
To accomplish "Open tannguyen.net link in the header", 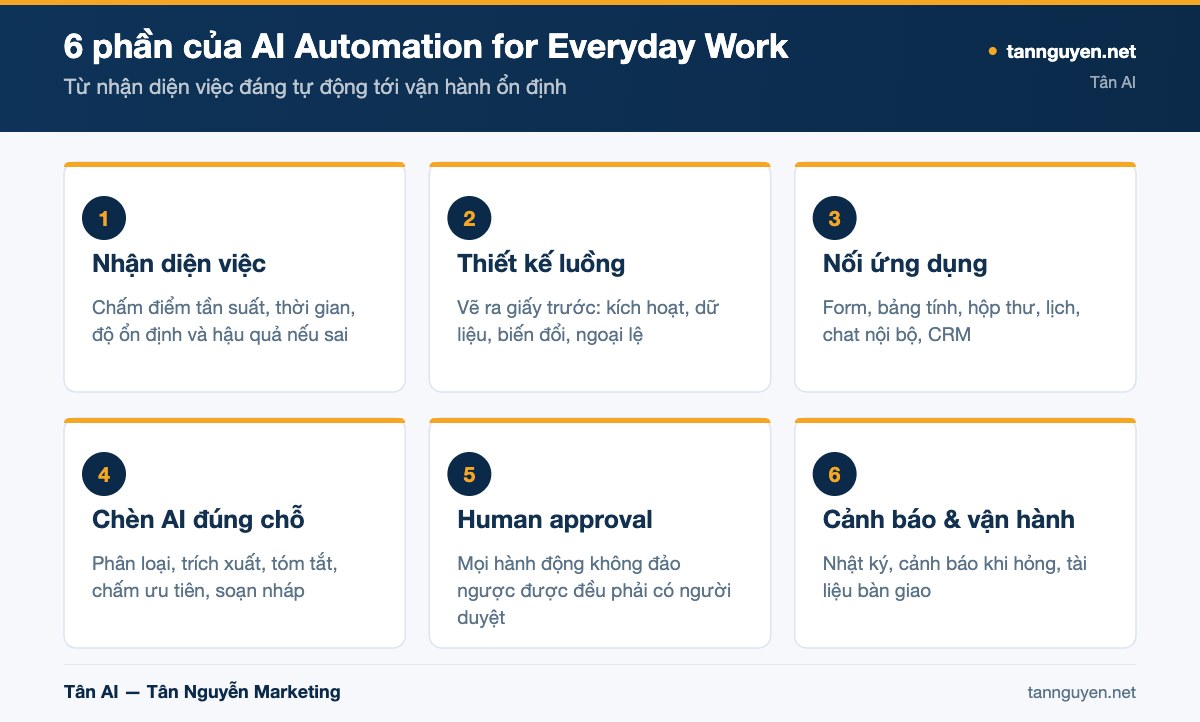I will pyautogui.click(x=1071, y=52).
